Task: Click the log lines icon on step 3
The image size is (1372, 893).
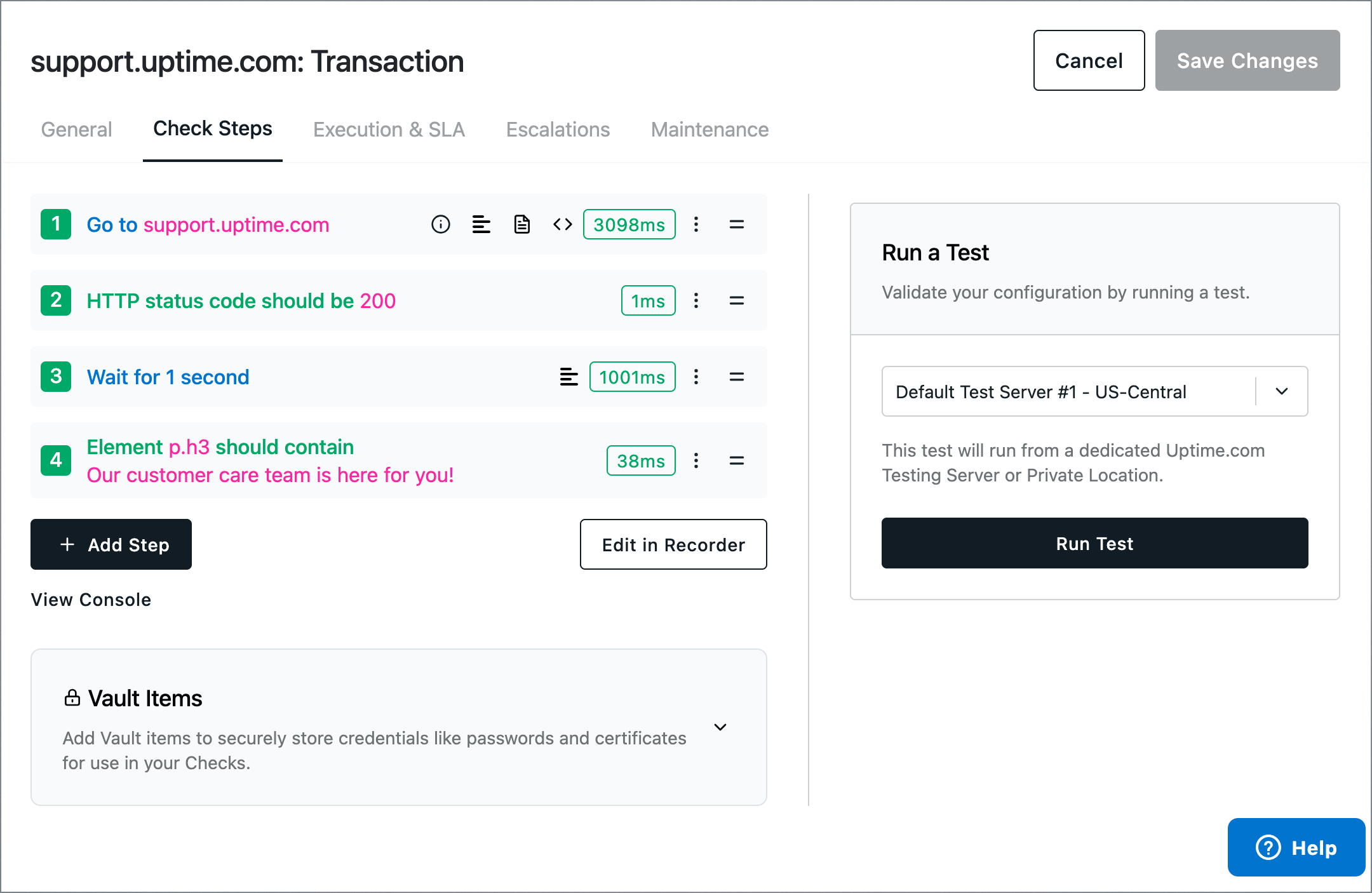Action: pyautogui.click(x=569, y=377)
